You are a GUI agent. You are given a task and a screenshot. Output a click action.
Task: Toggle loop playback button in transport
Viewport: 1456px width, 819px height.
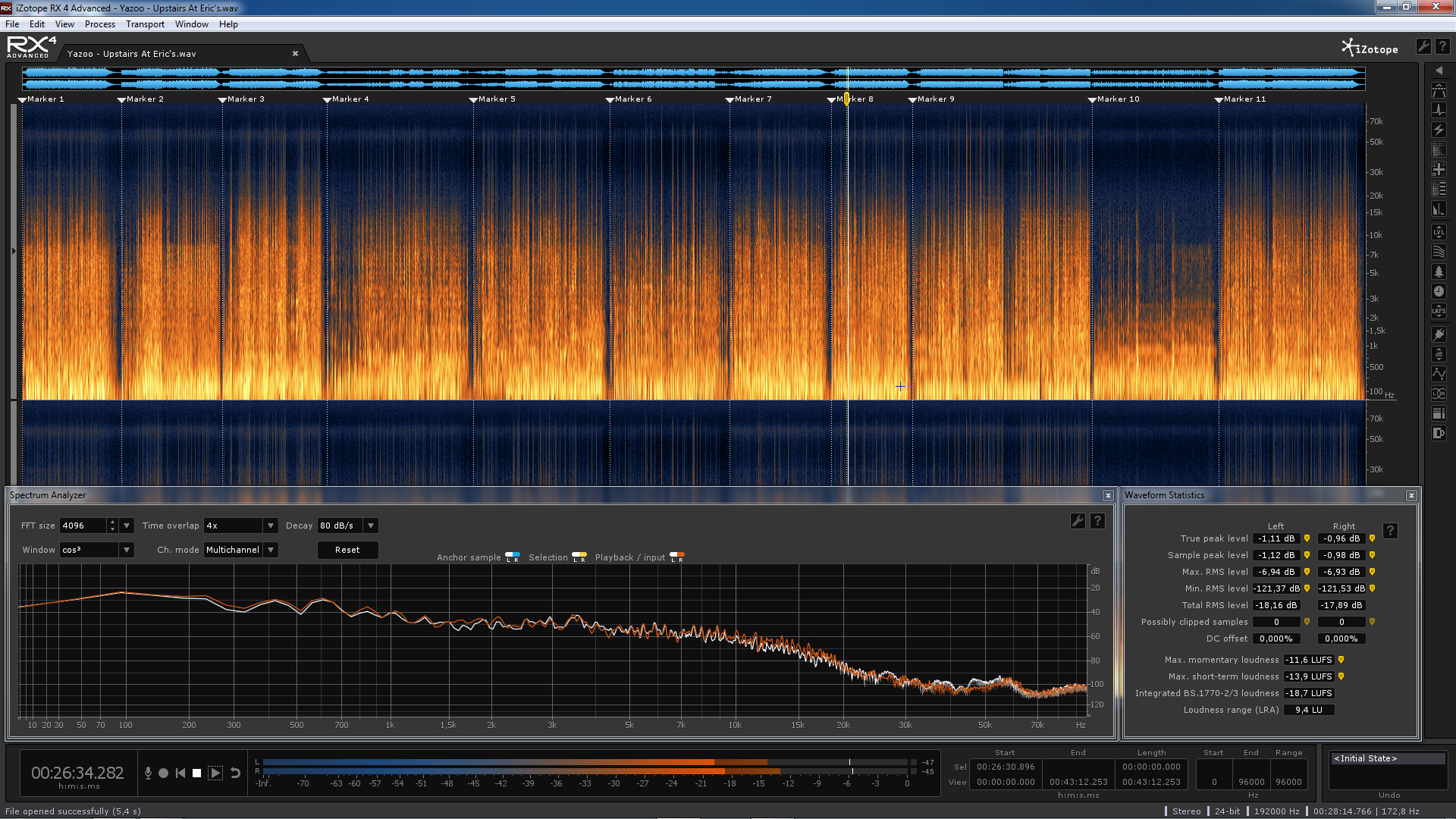pos(235,773)
